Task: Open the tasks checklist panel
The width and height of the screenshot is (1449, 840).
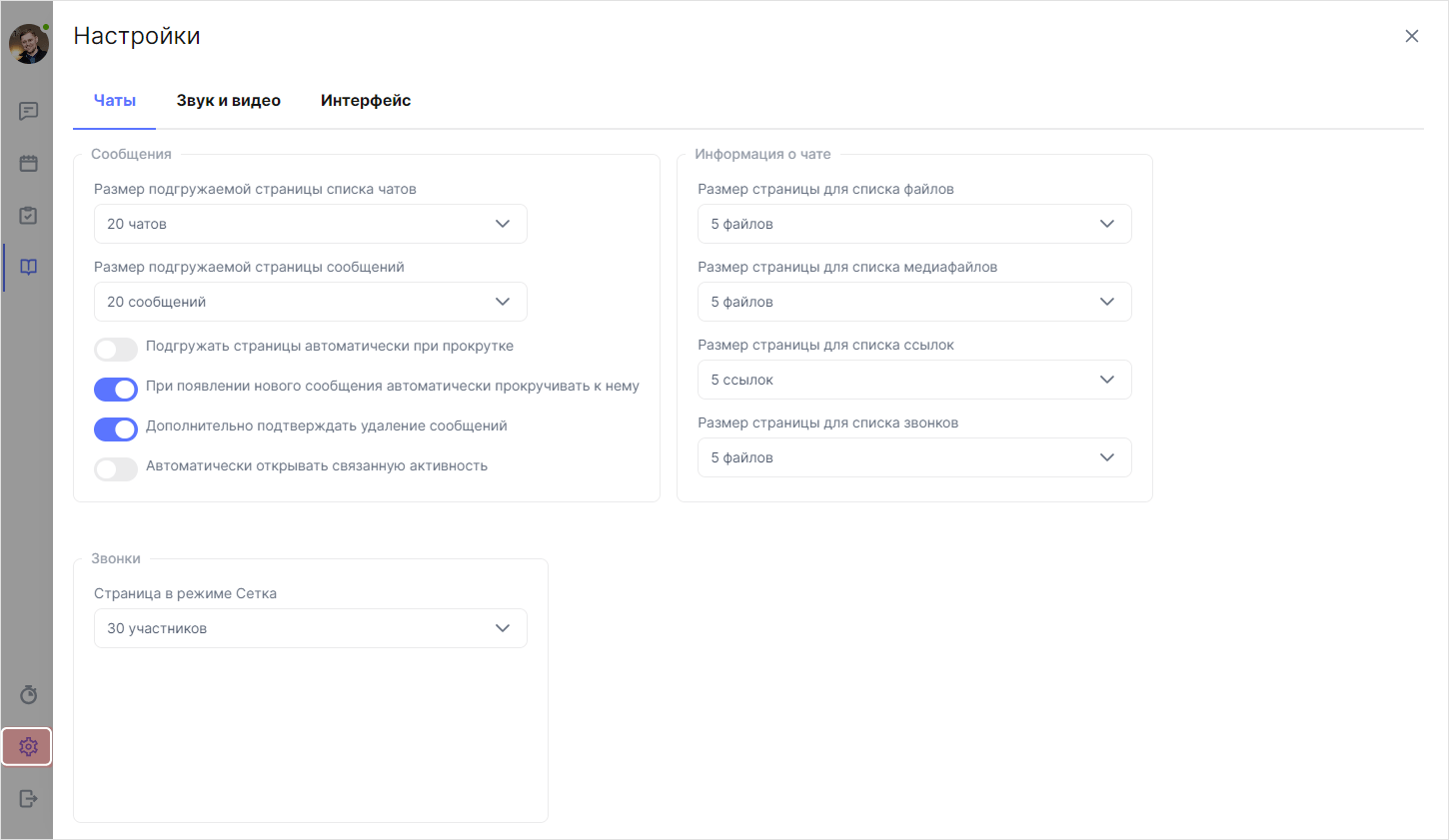Action: coord(28,215)
